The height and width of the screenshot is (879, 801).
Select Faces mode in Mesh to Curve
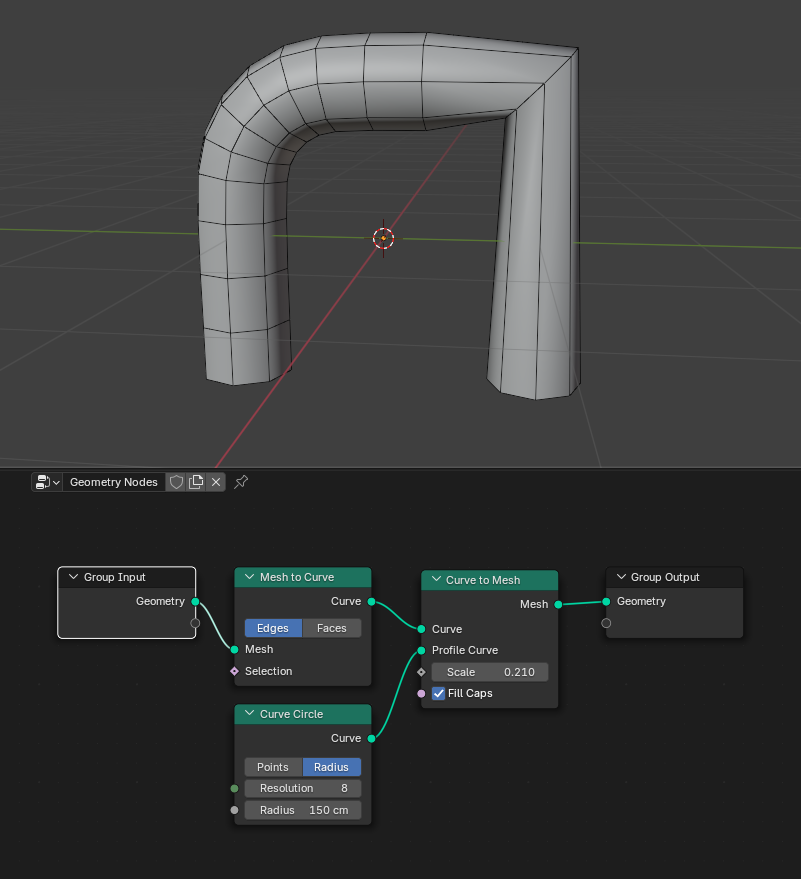click(332, 628)
